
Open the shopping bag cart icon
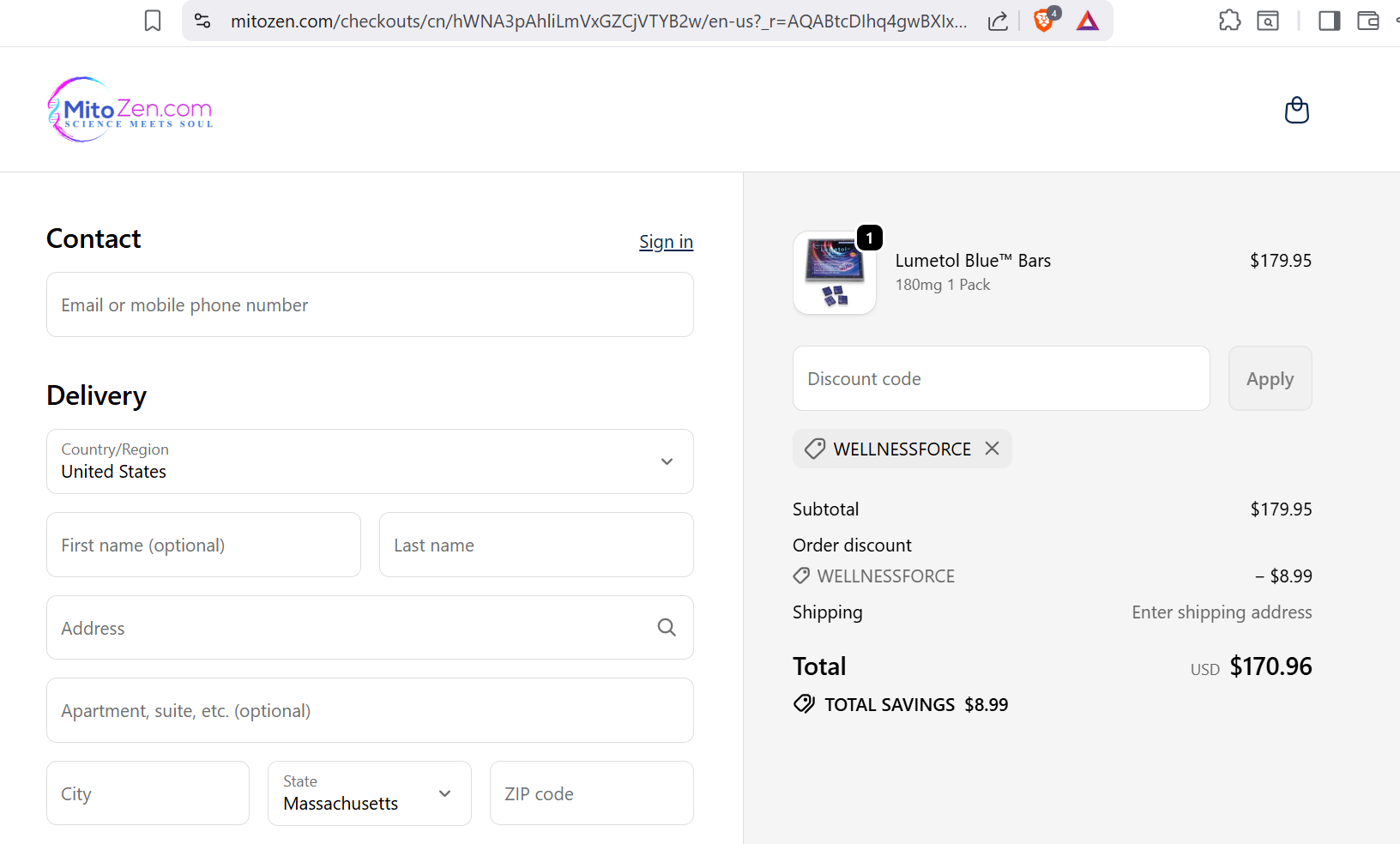(1297, 110)
